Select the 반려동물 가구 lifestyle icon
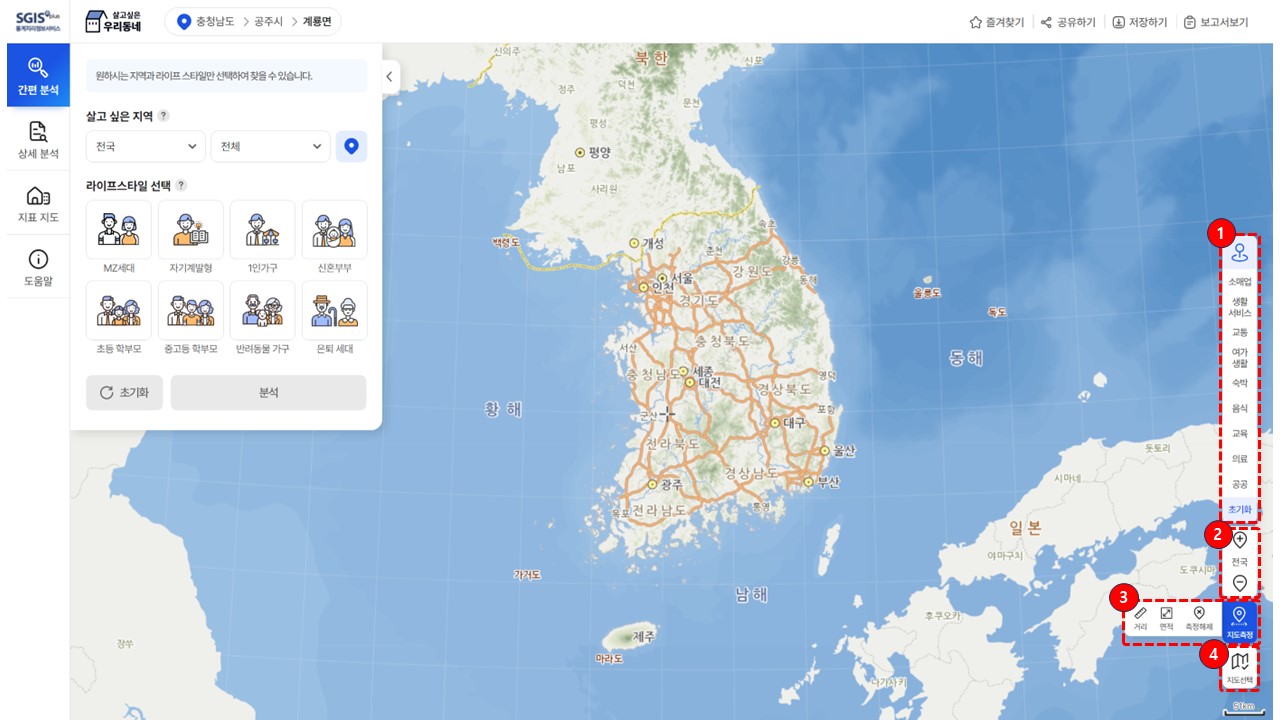The width and height of the screenshot is (1280, 720). point(262,311)
